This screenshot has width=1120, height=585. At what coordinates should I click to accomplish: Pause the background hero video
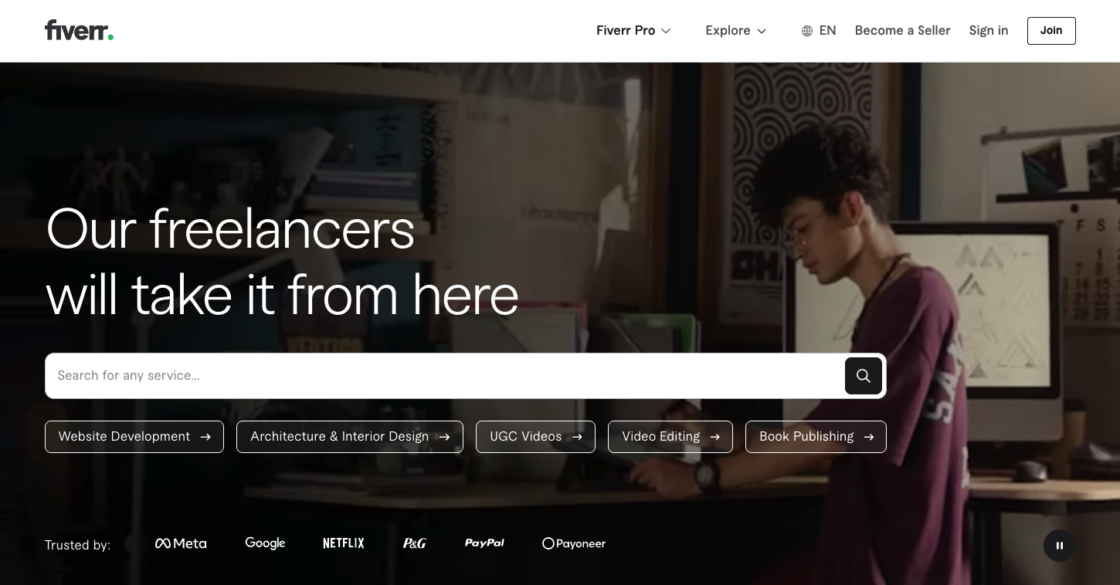(x=1059, y=545)
